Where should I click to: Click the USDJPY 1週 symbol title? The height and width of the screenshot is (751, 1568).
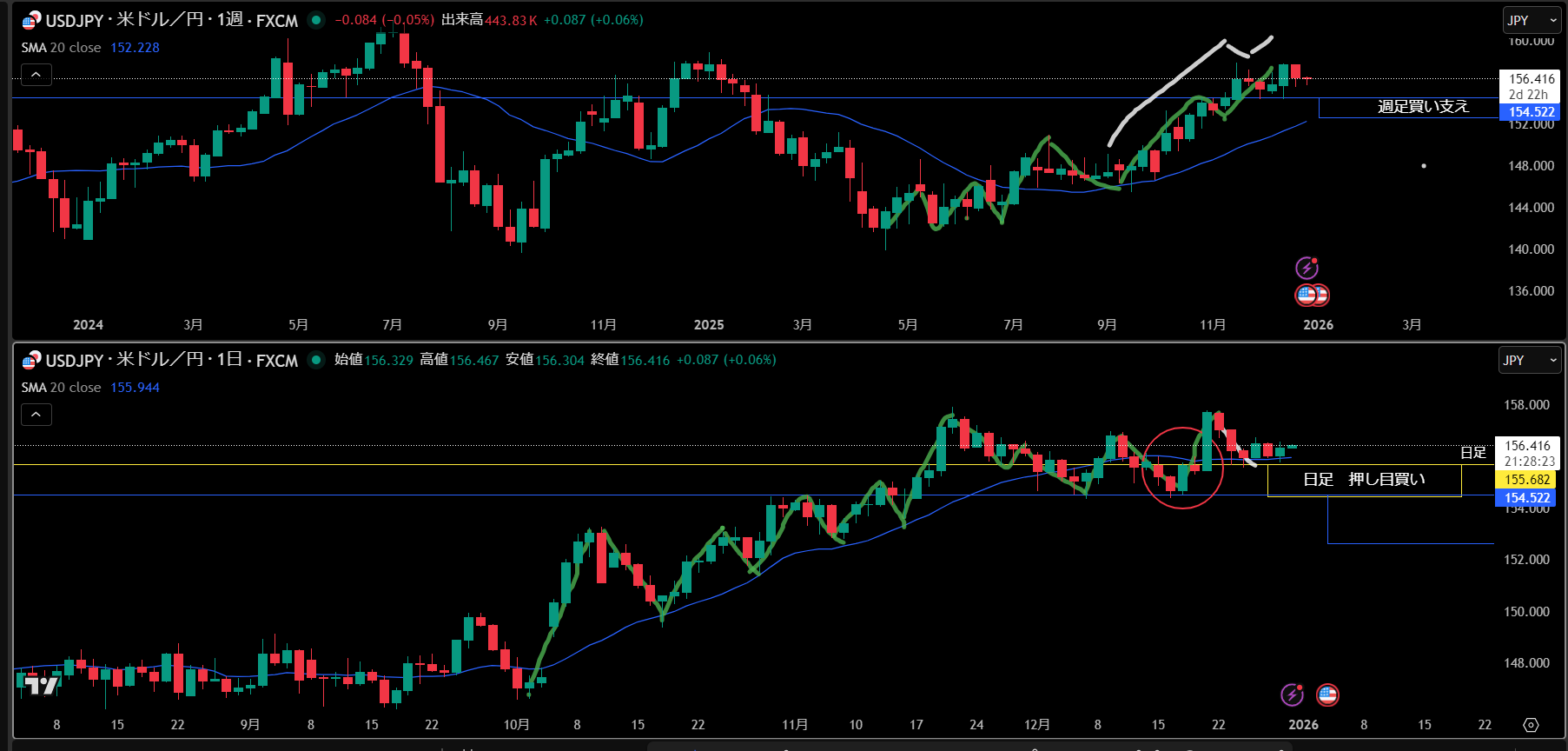[171, 20]
